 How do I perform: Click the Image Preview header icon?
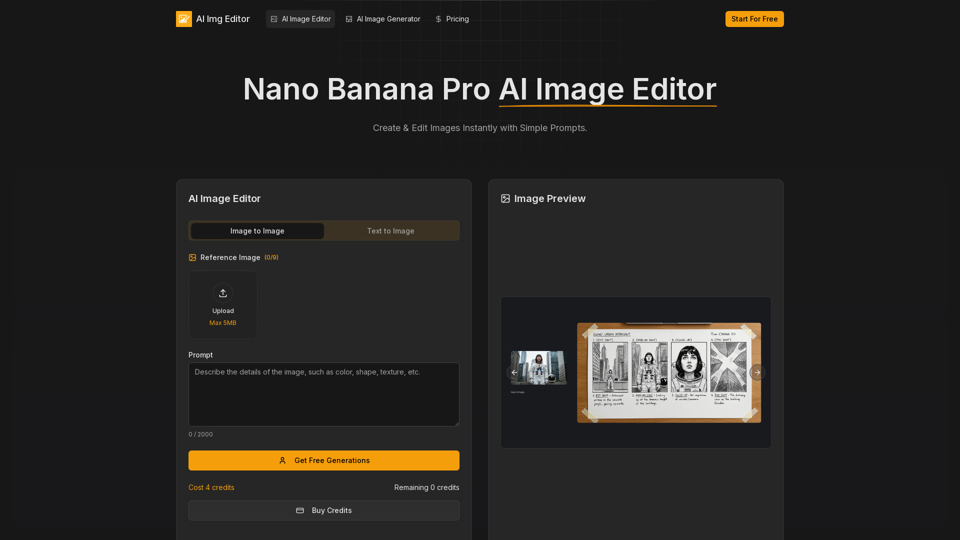505,198
